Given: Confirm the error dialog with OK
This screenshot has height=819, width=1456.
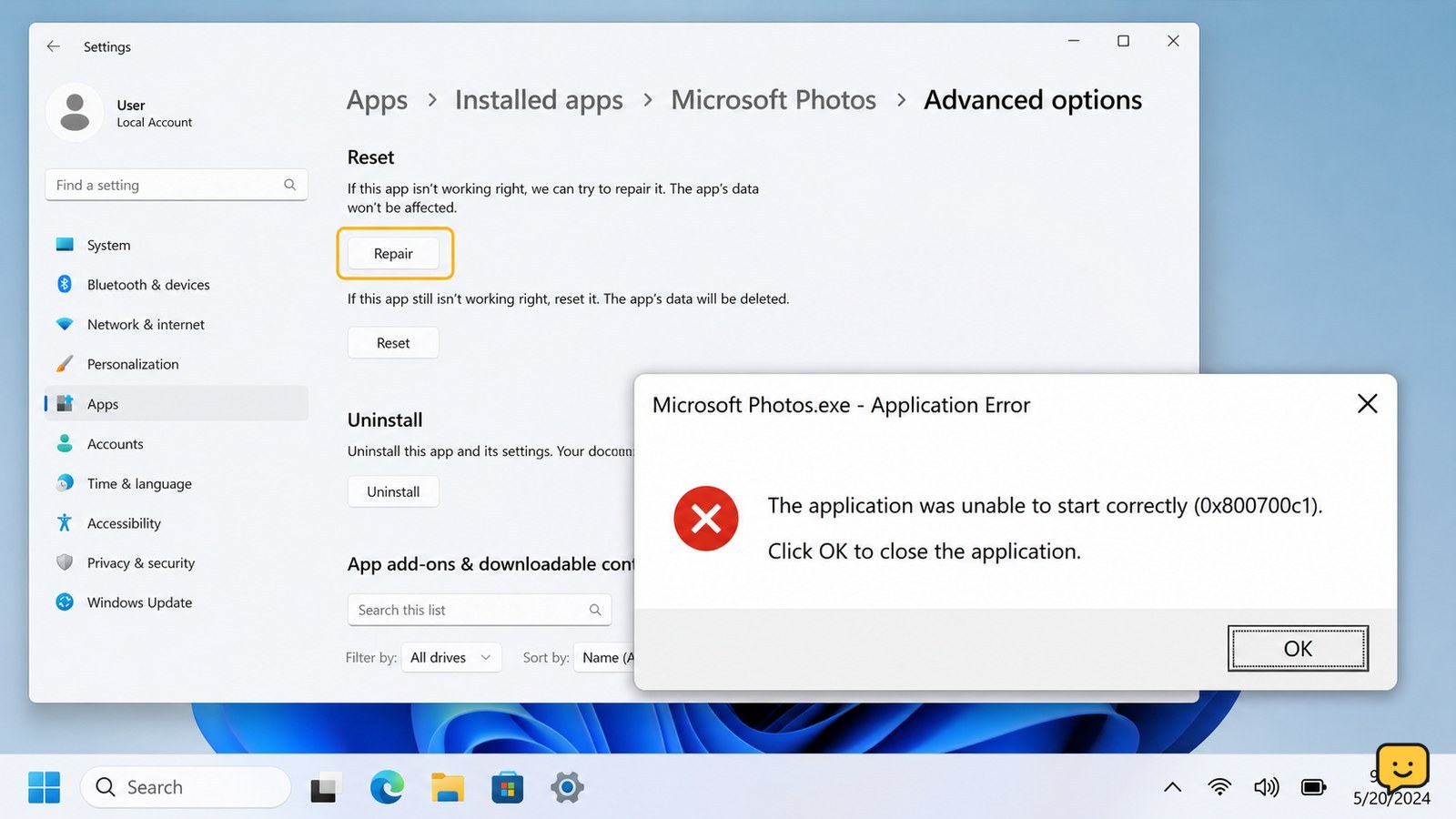Looking at the screenshot, I should [1298, 648].
